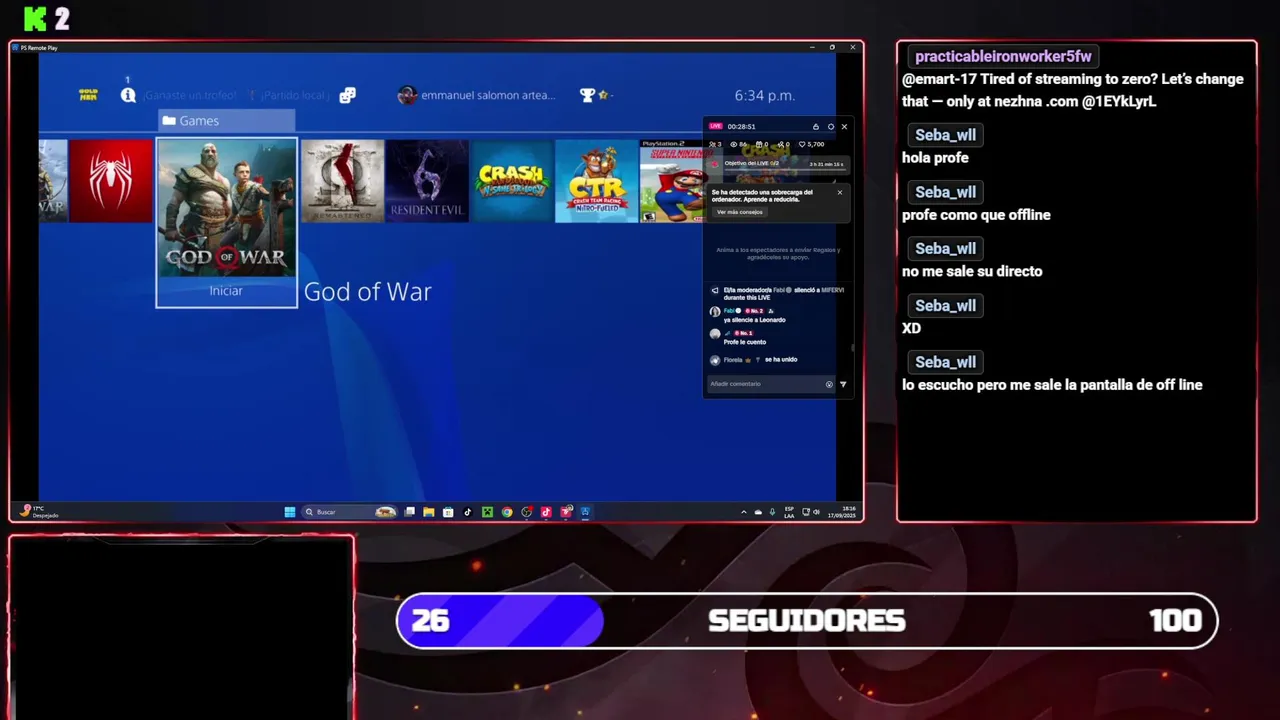The height and width of the screenshot is (720, 1280).
Task: Open File Explorer from taskbar
Action: pos(429,512)
